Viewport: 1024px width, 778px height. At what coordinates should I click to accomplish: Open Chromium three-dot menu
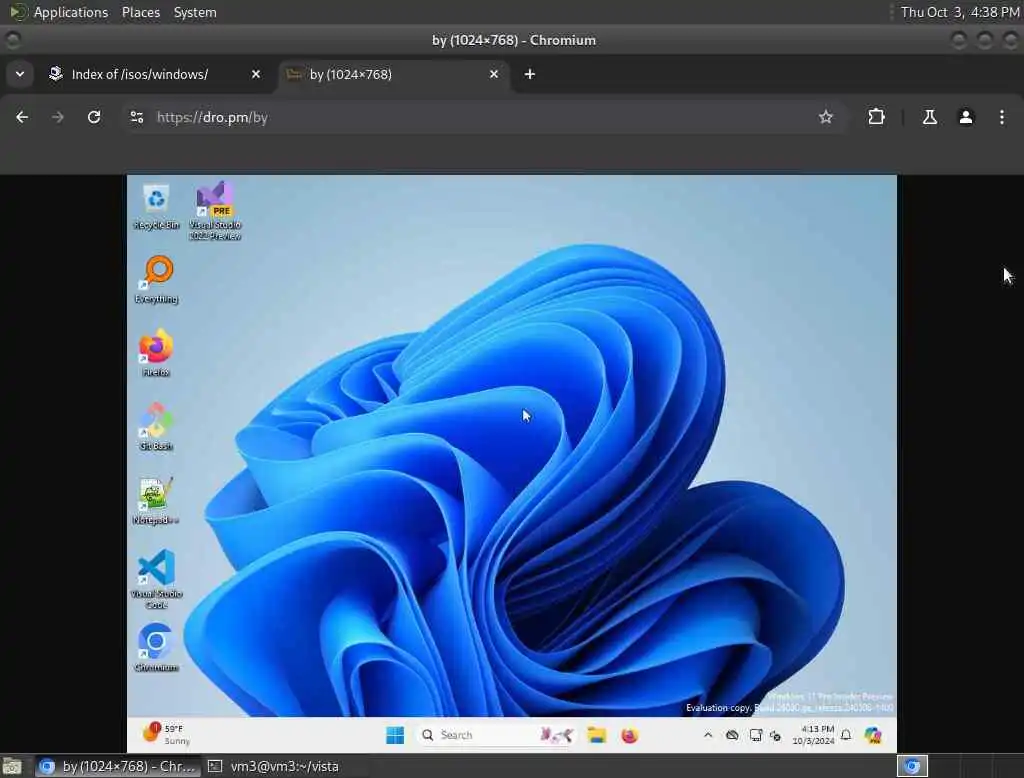click(1002, 117)
